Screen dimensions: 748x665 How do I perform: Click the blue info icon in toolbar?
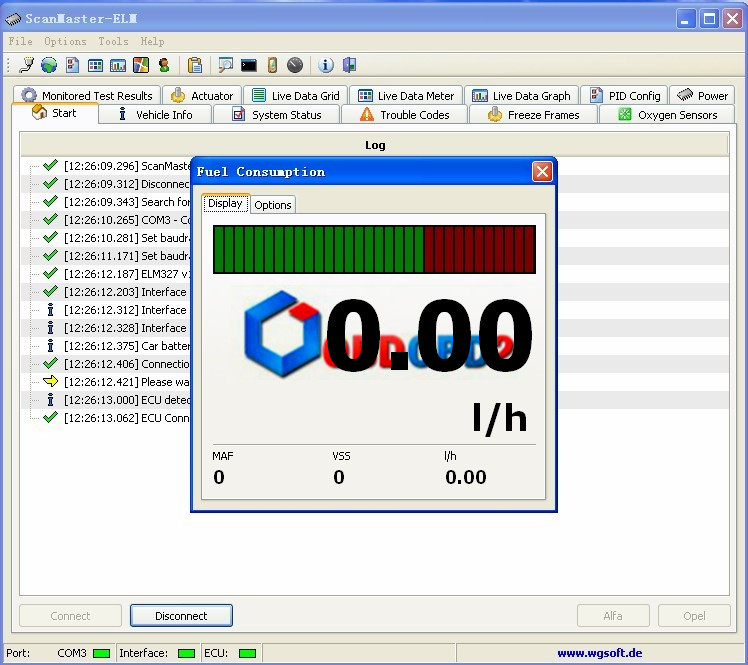pos(326,65)
